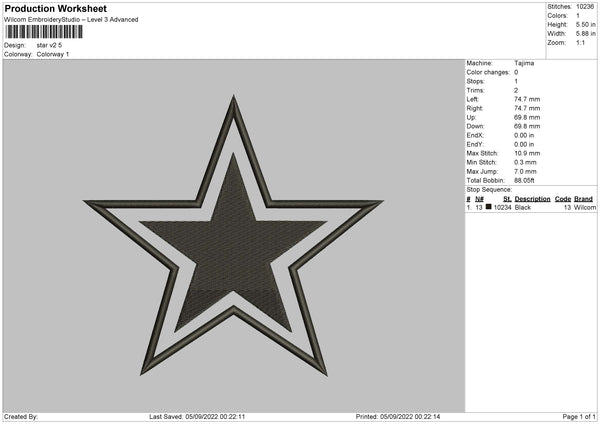Click 'Printed: 05/09/2022 00:22:14' footer text

pos(398,417)
